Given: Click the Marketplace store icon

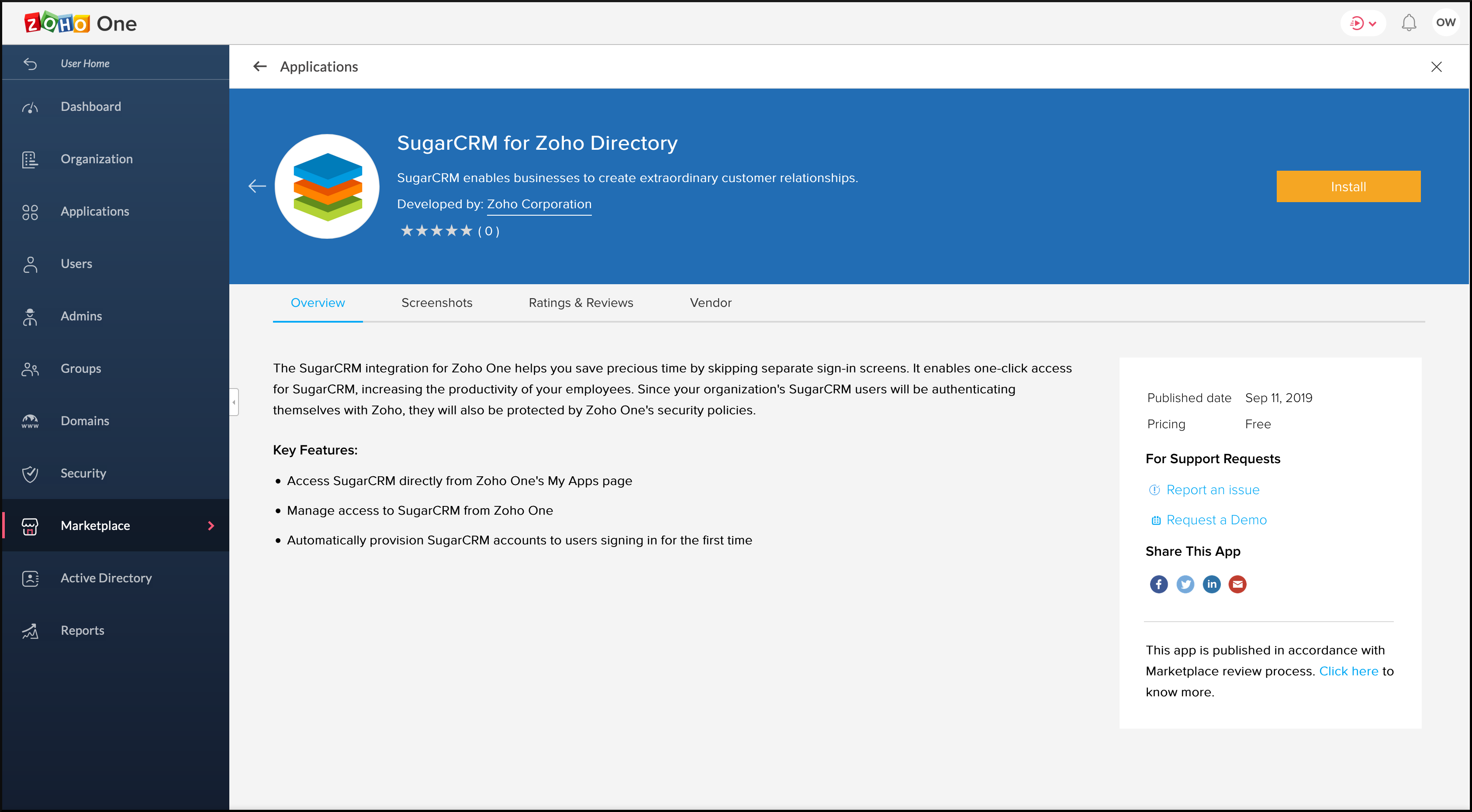Looking at the screenshot, I should pyautogui.click(x=30, y=526).
